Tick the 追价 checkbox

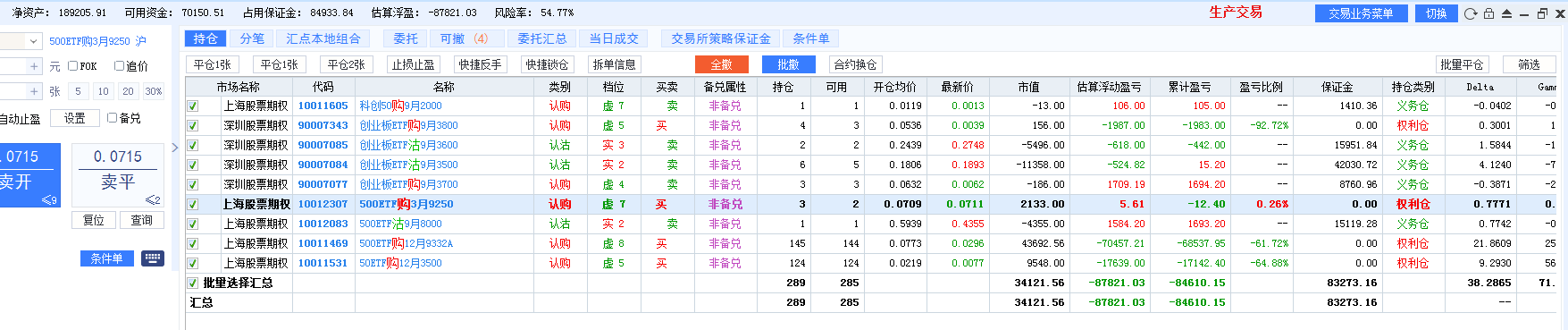pos(119,66)
